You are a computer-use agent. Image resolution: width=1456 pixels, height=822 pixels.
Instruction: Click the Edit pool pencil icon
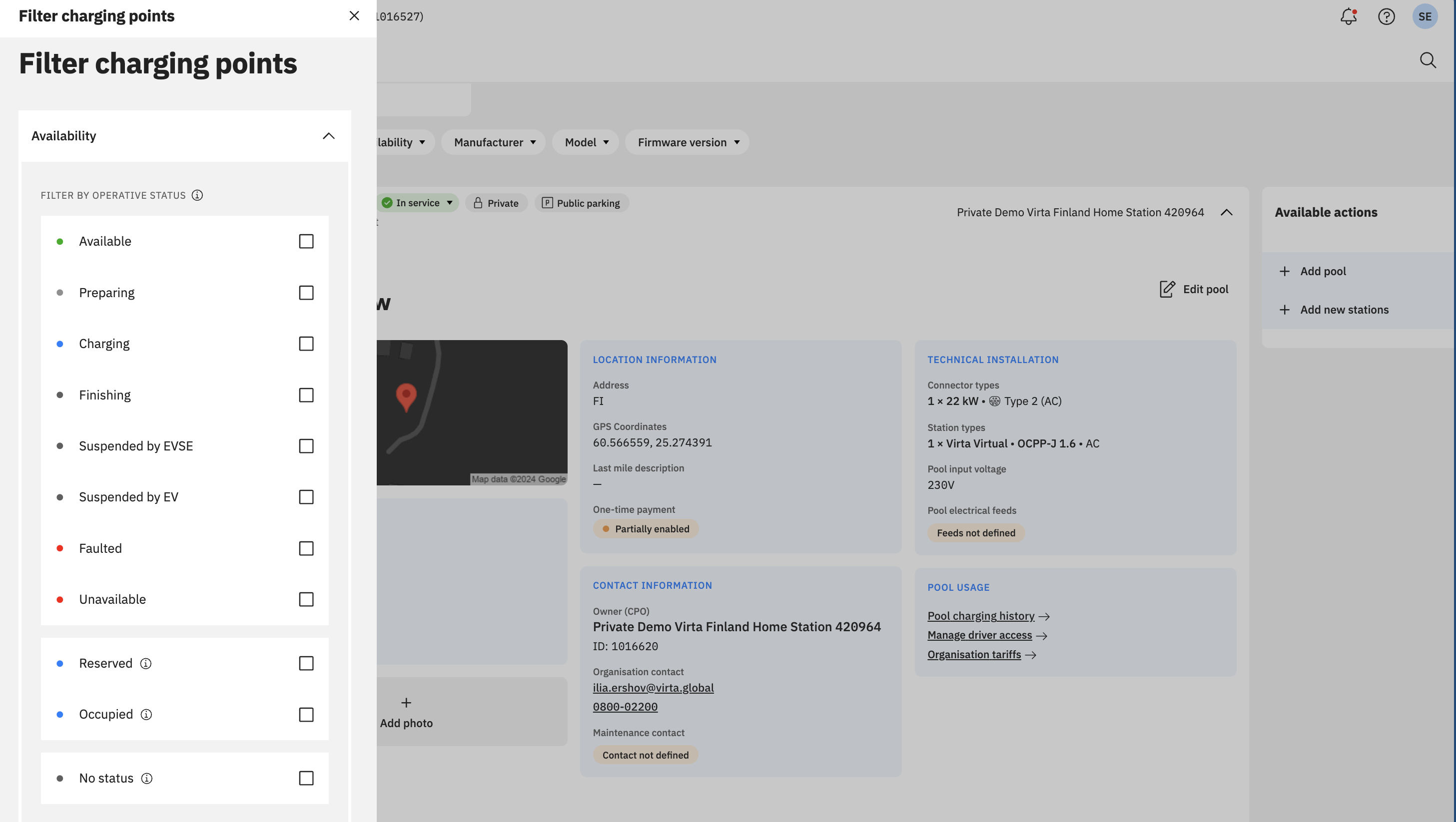click(1167, 289)
